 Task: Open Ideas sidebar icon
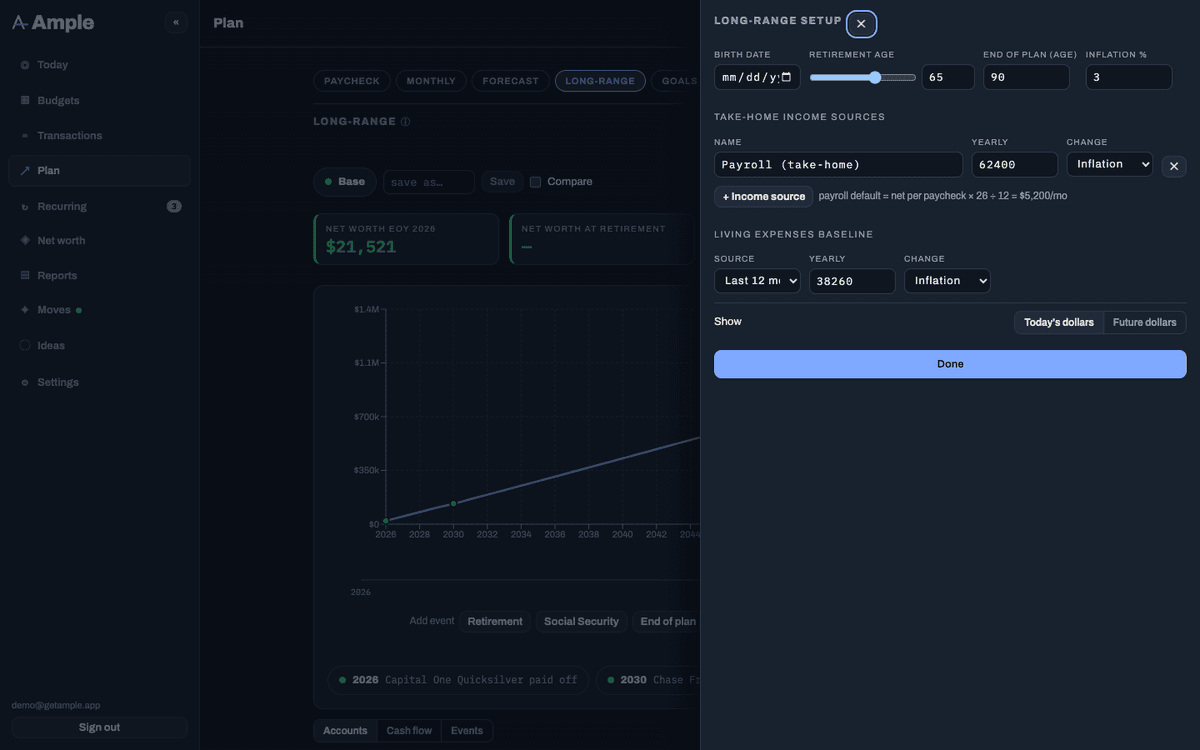click(x=25, y=346)
